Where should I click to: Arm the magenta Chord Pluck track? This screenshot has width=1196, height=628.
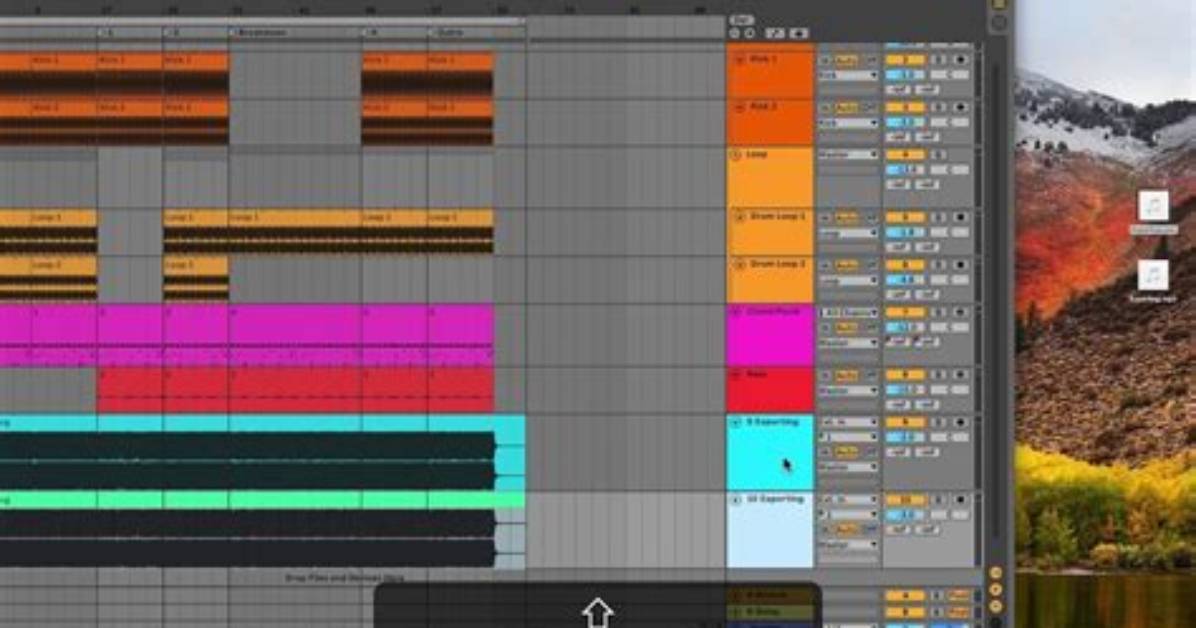pos(960,312)
